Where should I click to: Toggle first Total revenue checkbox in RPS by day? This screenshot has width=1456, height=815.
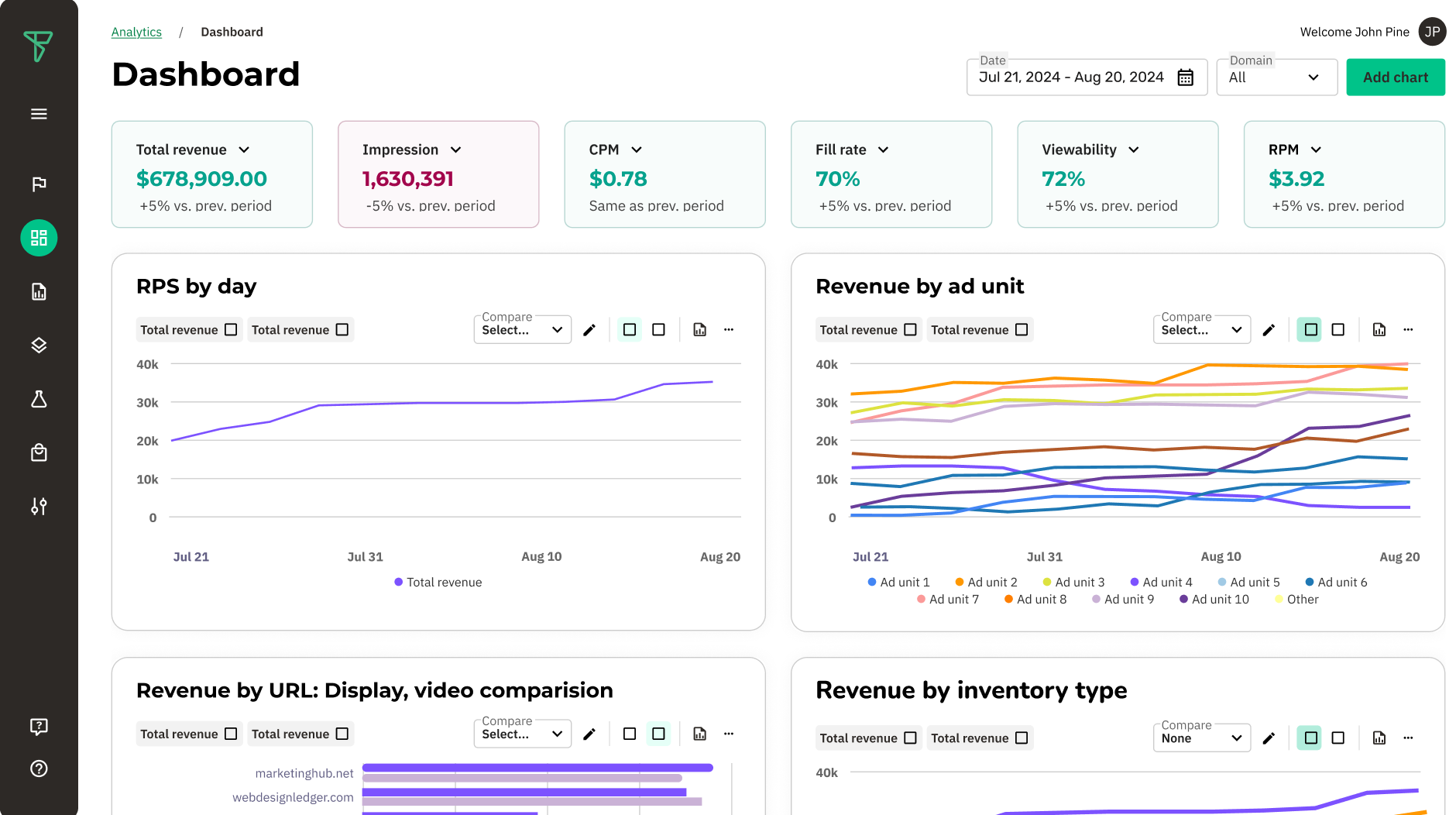[231, 330]
